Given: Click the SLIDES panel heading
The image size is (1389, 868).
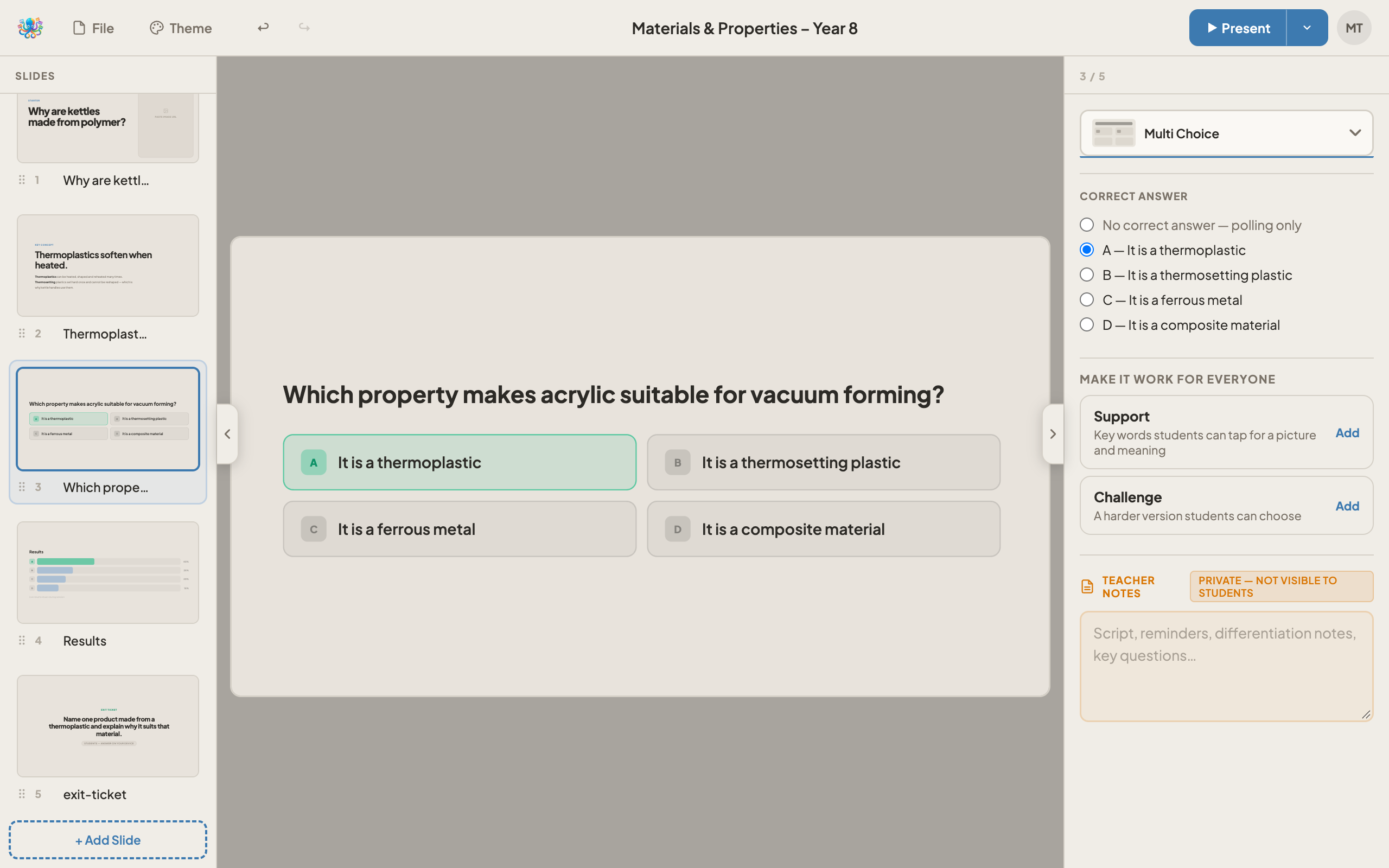Looking at the screenshot, I should click(35, 76).
